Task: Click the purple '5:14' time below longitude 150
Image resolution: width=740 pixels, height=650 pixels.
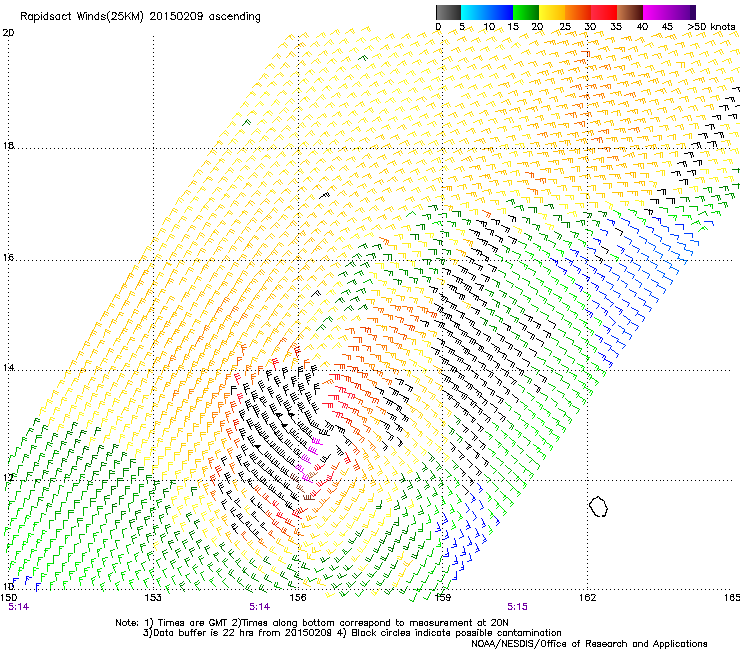Action: tap(18, 607)
